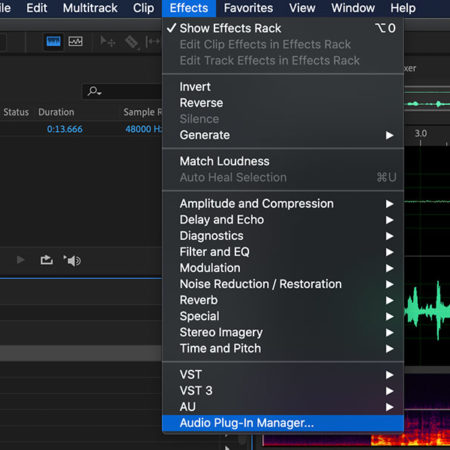This screenshot has width=450, height=450.
Task: Expand the Filter and EQ submenu
Action: point(283,252)
